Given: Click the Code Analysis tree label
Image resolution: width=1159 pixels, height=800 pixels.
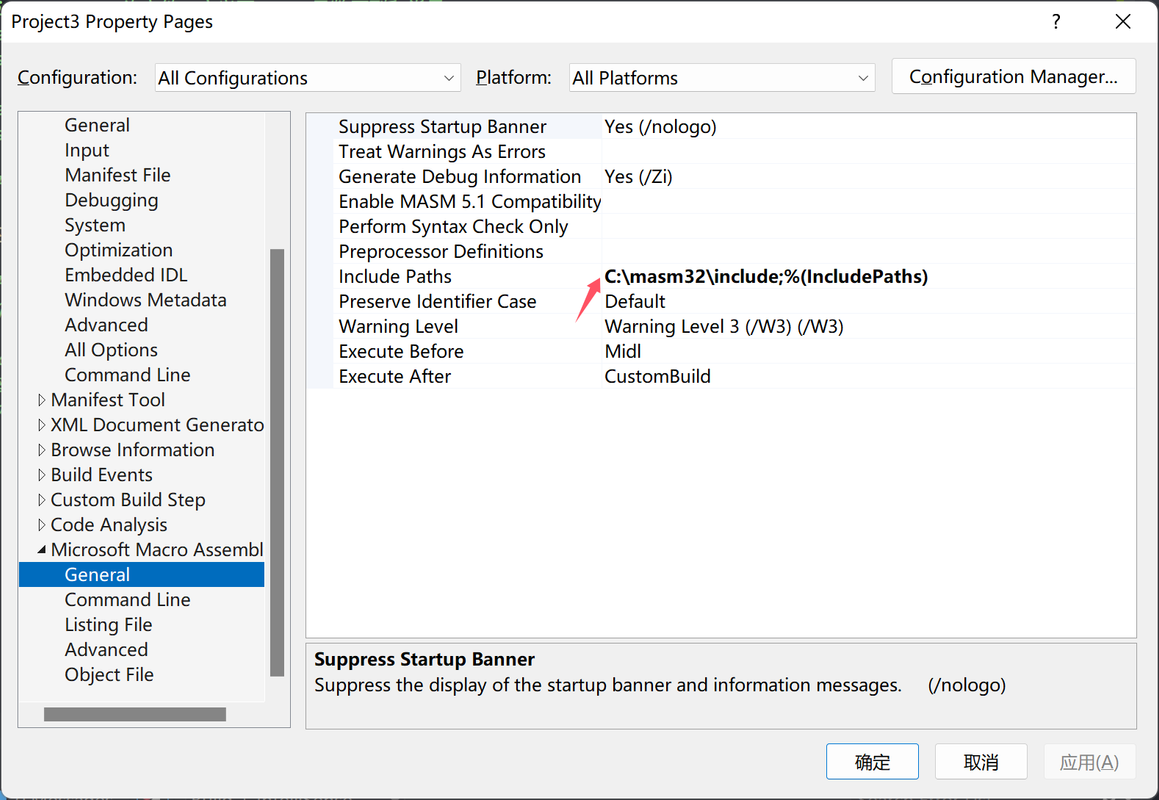Looking at the screenshot, I should click(x=109, y=525).
